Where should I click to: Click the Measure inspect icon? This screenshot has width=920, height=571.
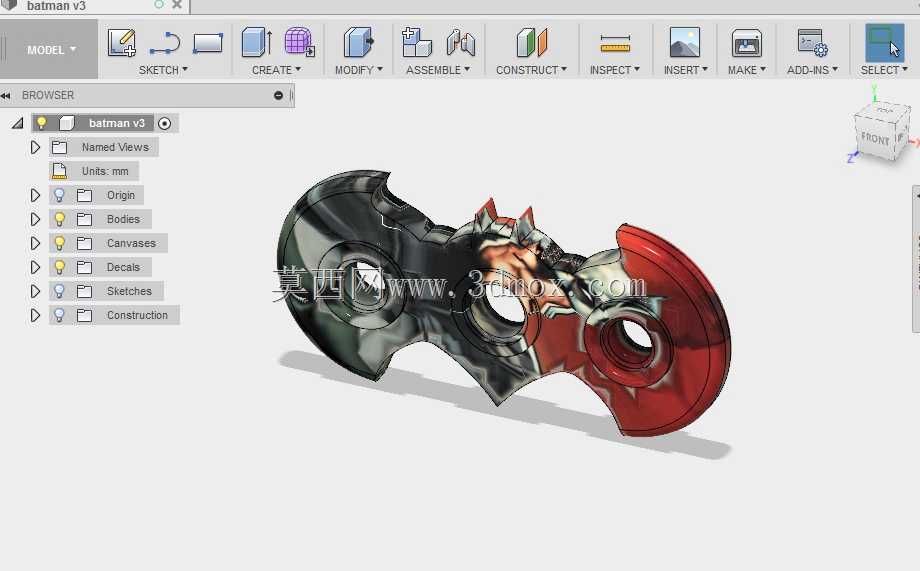pos(615,43)
